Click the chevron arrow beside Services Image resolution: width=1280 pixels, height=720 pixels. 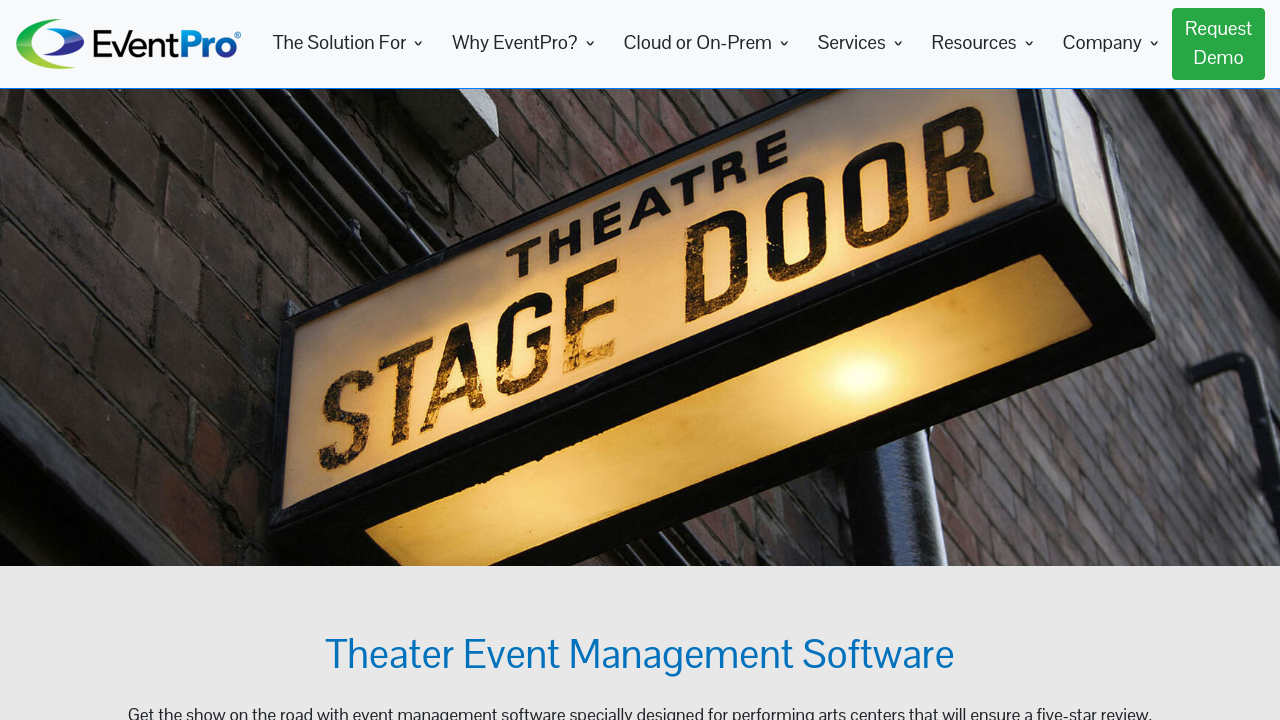coord(898,44)
